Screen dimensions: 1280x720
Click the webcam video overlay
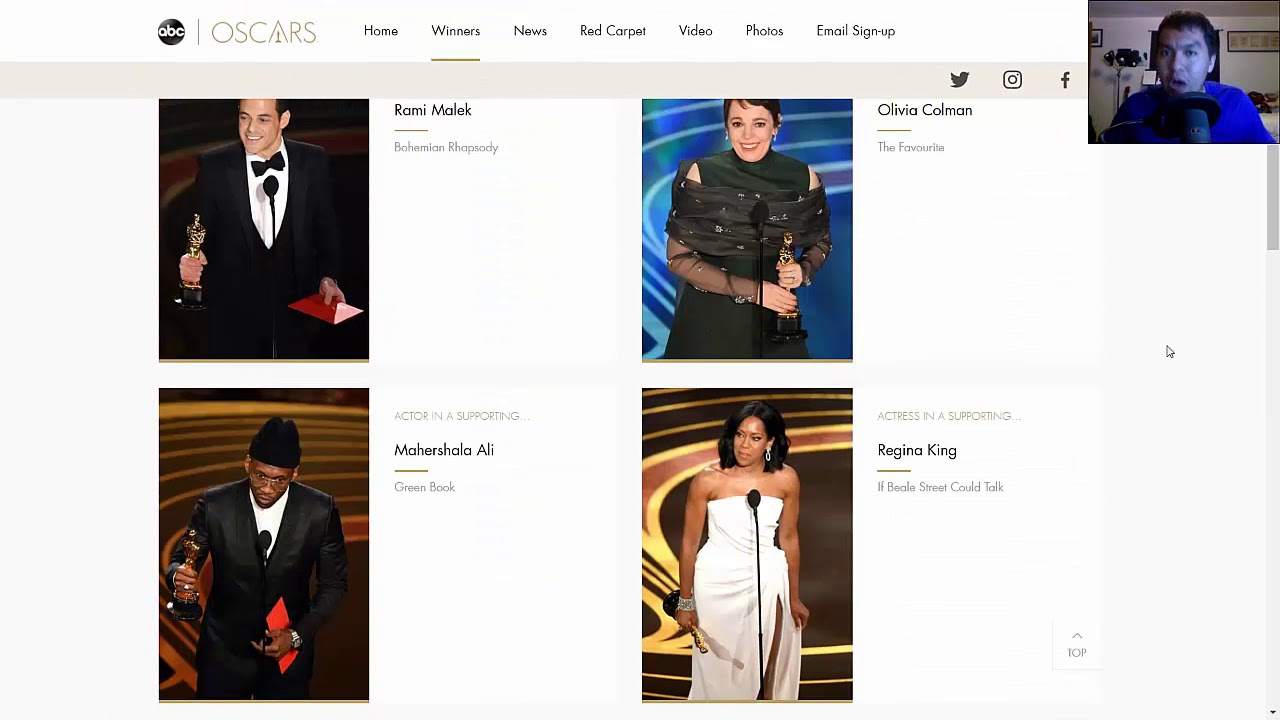click(1184, 72)
